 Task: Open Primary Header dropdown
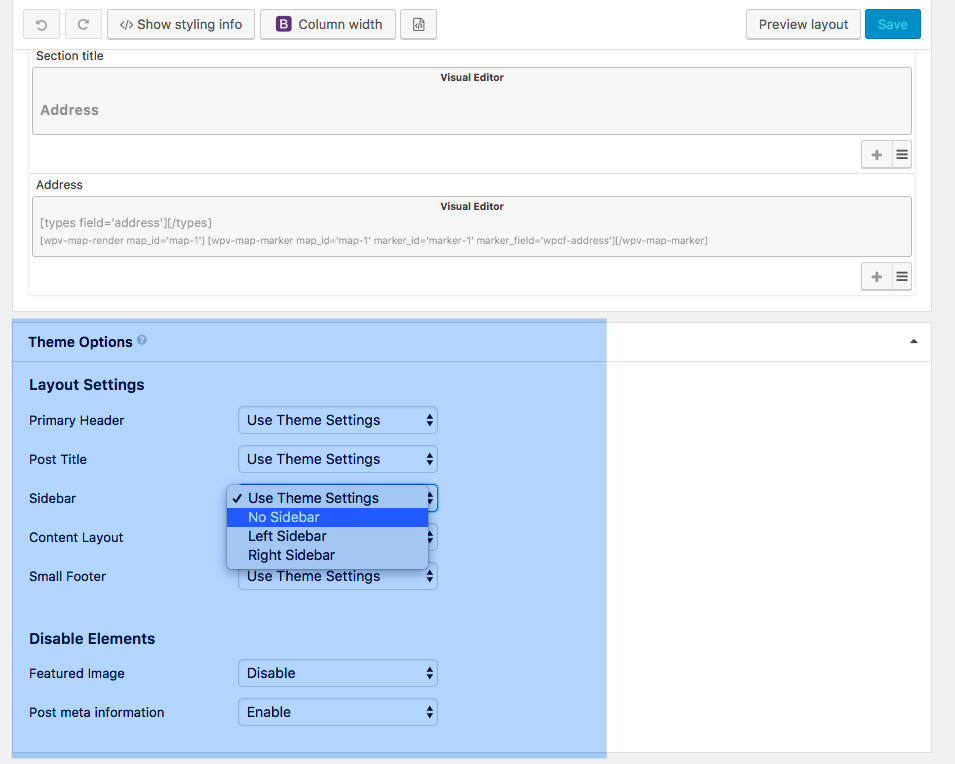[337, 420]
